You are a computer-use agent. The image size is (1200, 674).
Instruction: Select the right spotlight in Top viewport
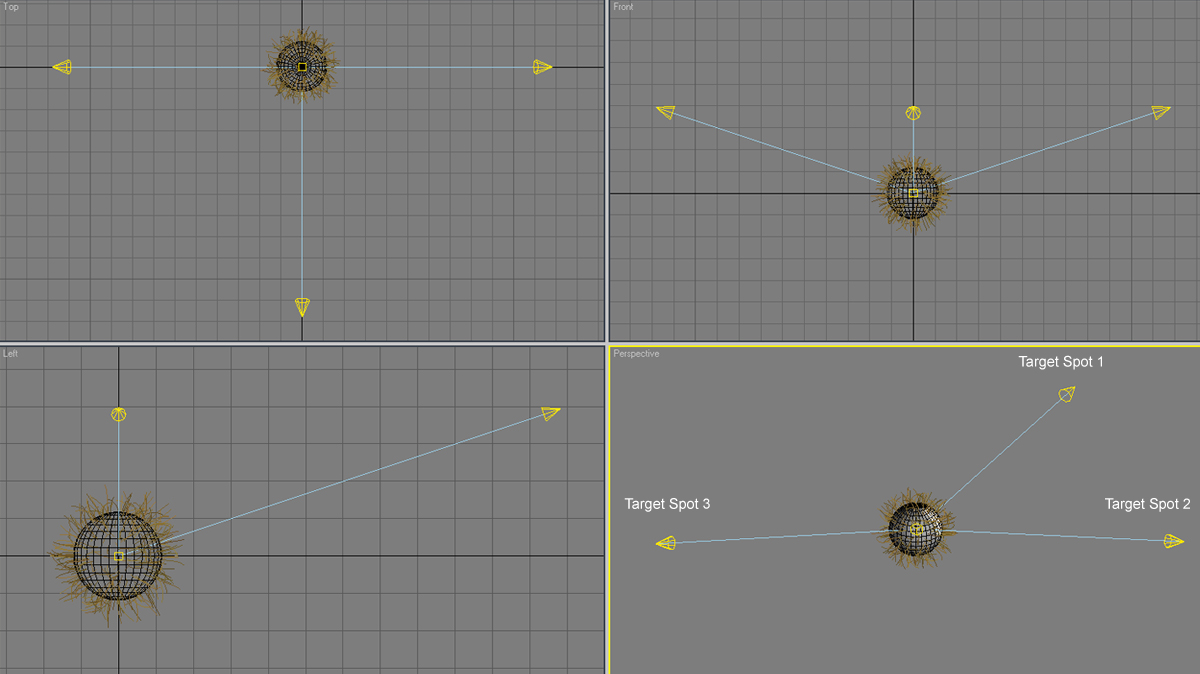click(542, 67)
